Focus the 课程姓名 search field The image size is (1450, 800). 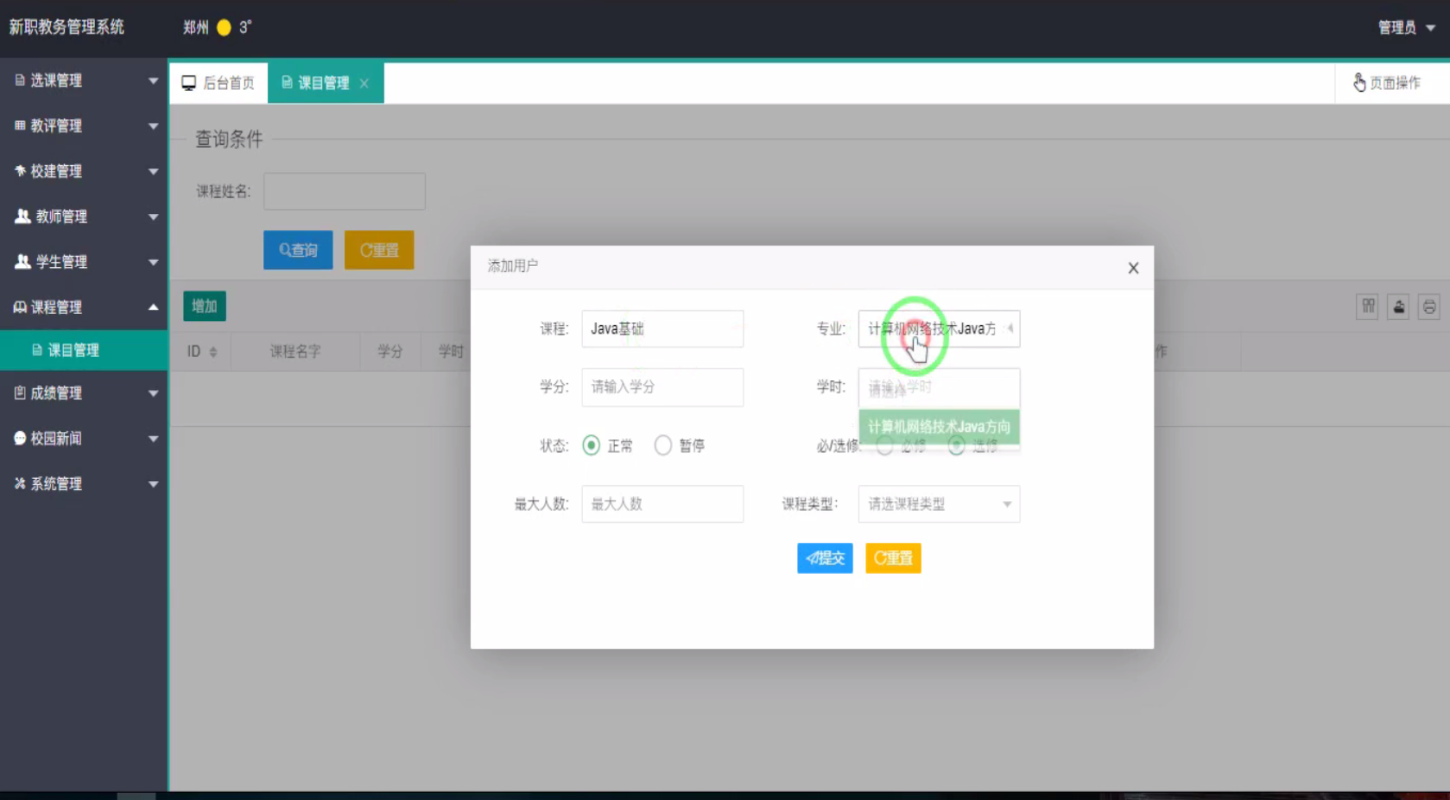click(344, 191)
